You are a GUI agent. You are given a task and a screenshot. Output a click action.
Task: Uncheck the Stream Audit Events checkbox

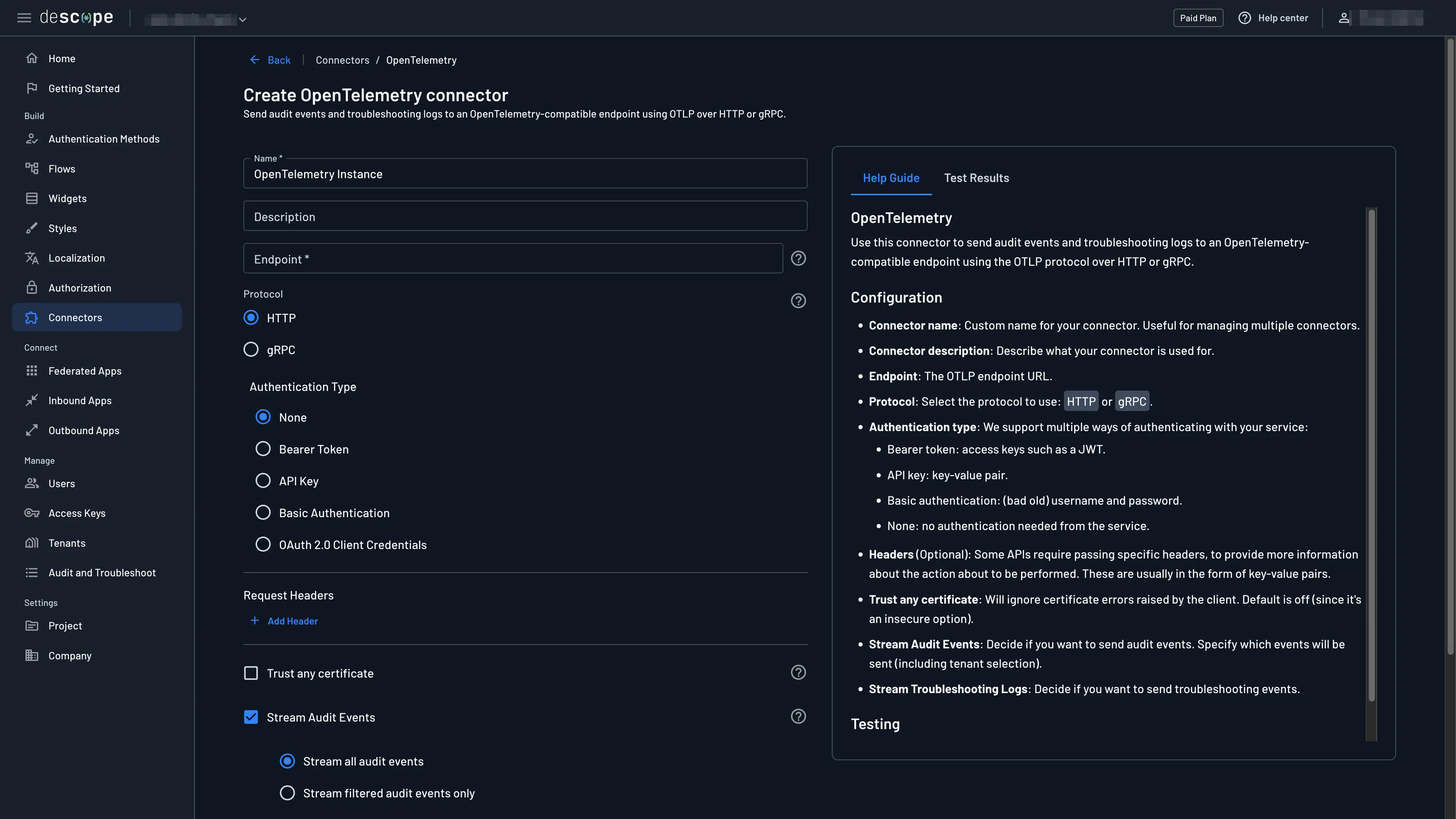[251, 717]
